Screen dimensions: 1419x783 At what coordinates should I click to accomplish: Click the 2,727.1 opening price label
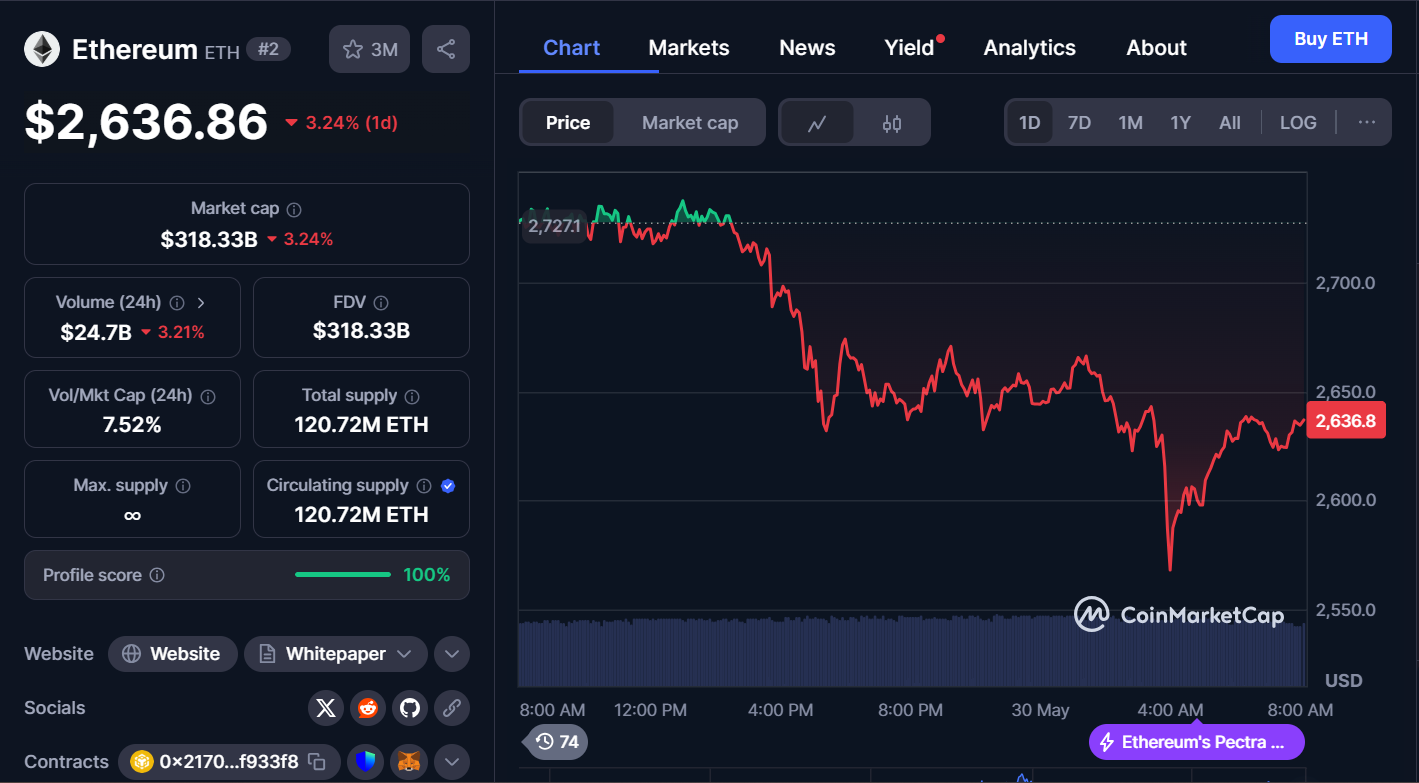tap(553, 226)
